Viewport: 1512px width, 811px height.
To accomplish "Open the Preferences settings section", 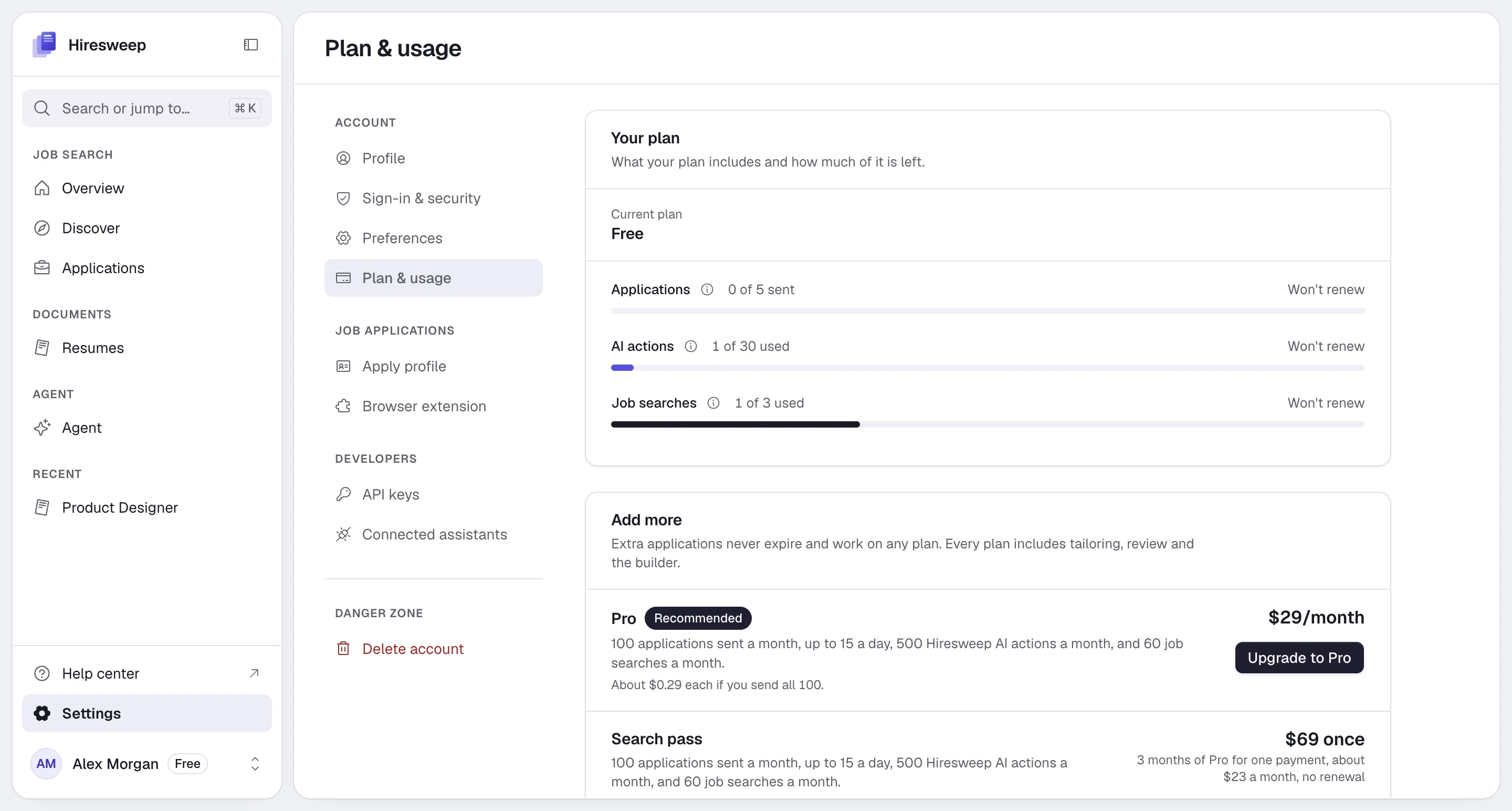I will [x=433, y=238].
